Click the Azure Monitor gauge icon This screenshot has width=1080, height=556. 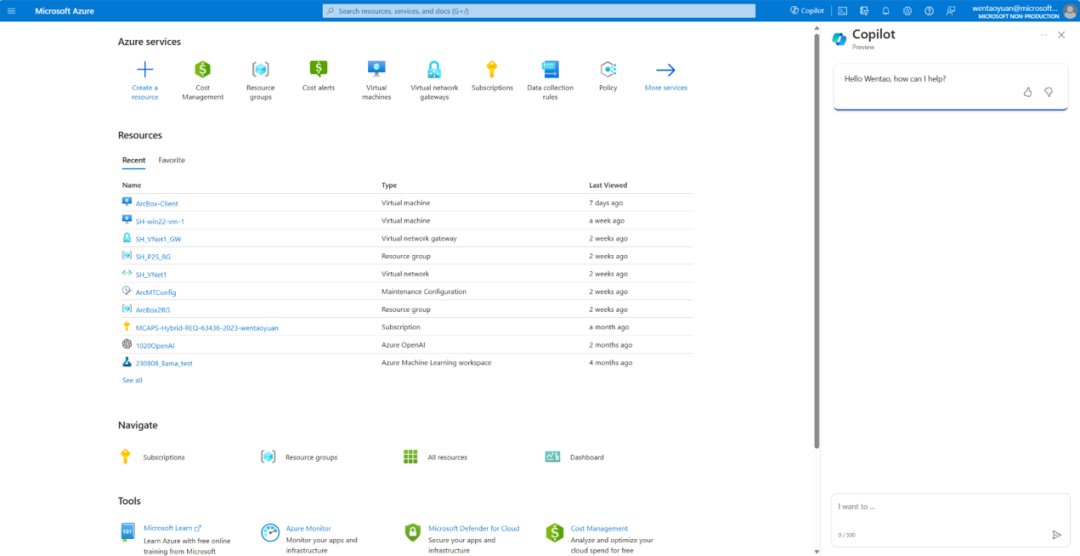click(x=270, y=533)
